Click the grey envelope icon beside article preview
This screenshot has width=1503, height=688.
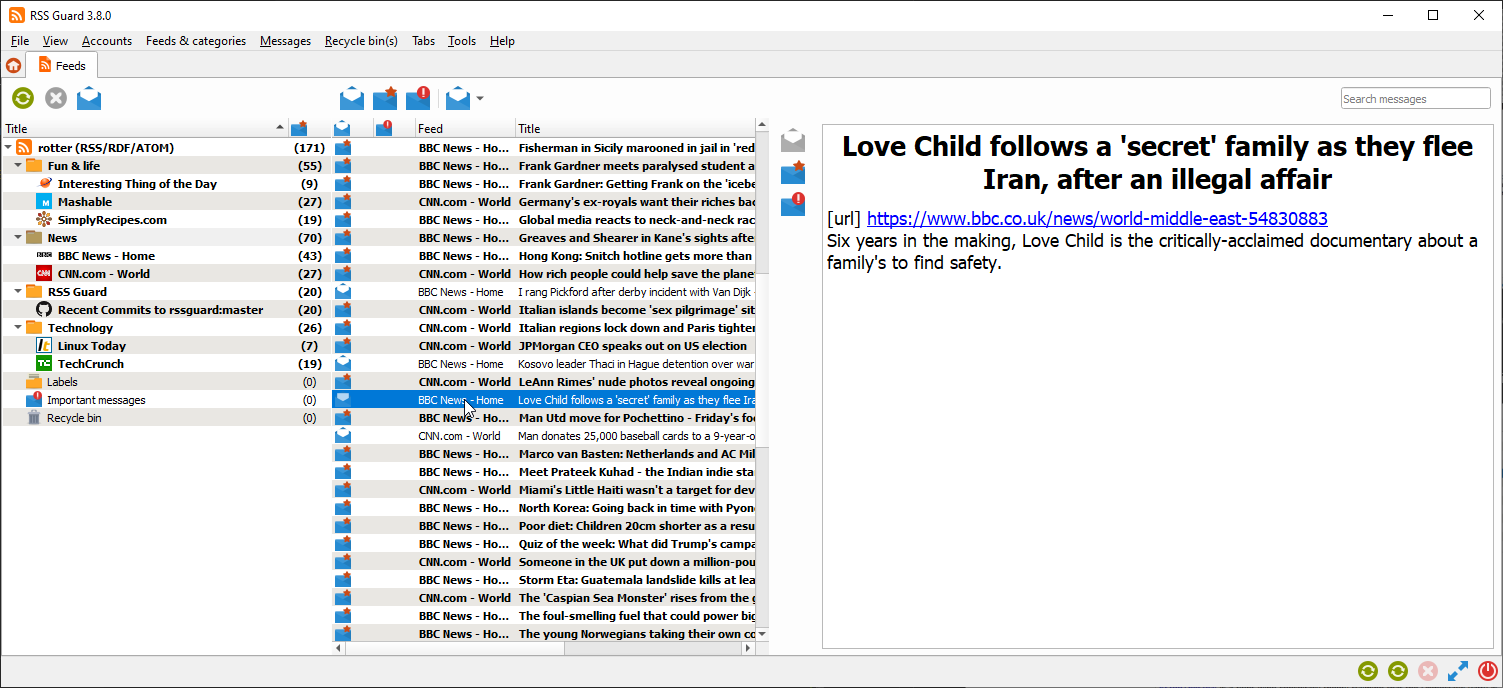(793, 140)
